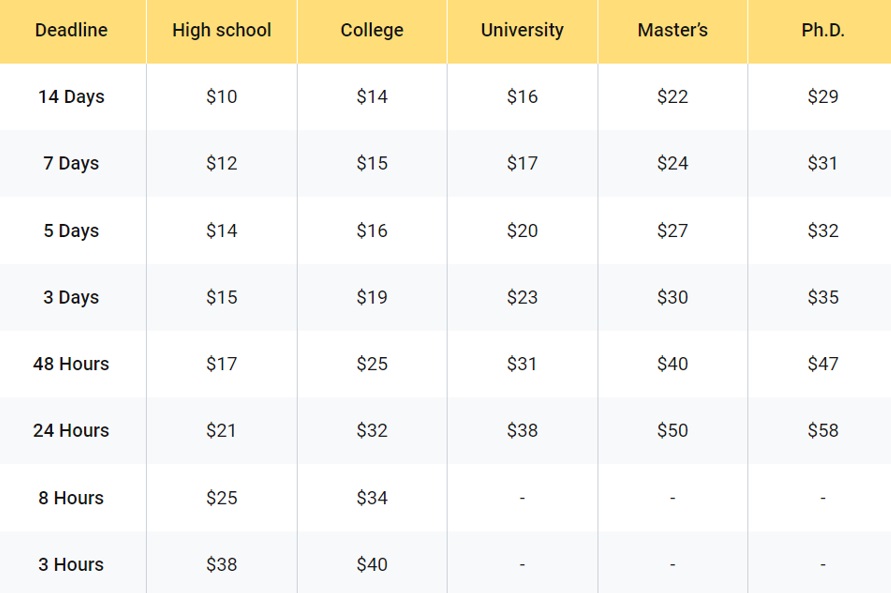The width and height of the screenshot is (891, 593).
Task: Click the 48 Hours deadline label
Action: pos(71,364)
